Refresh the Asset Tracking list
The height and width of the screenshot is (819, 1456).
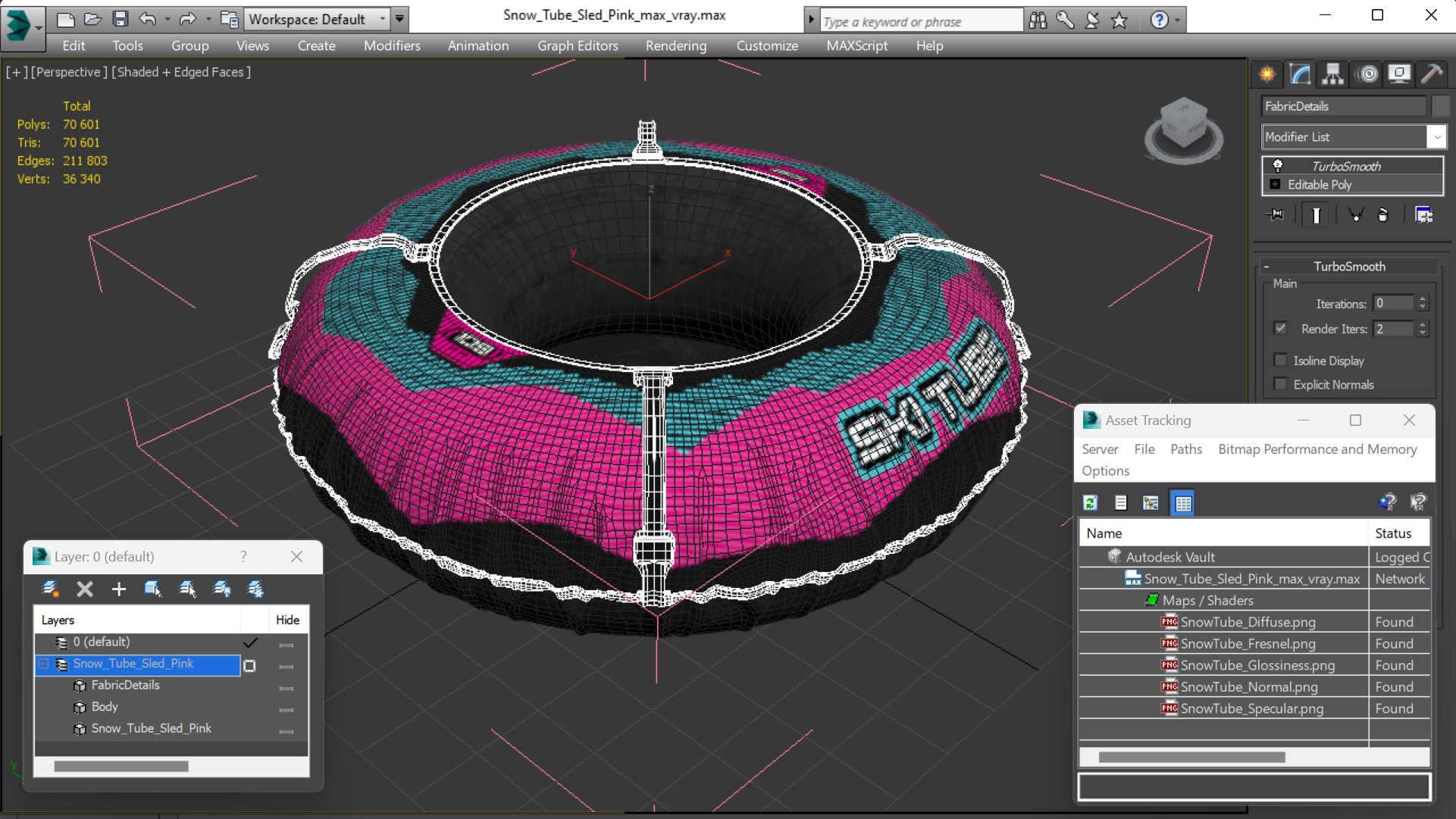coord(1091,502)
